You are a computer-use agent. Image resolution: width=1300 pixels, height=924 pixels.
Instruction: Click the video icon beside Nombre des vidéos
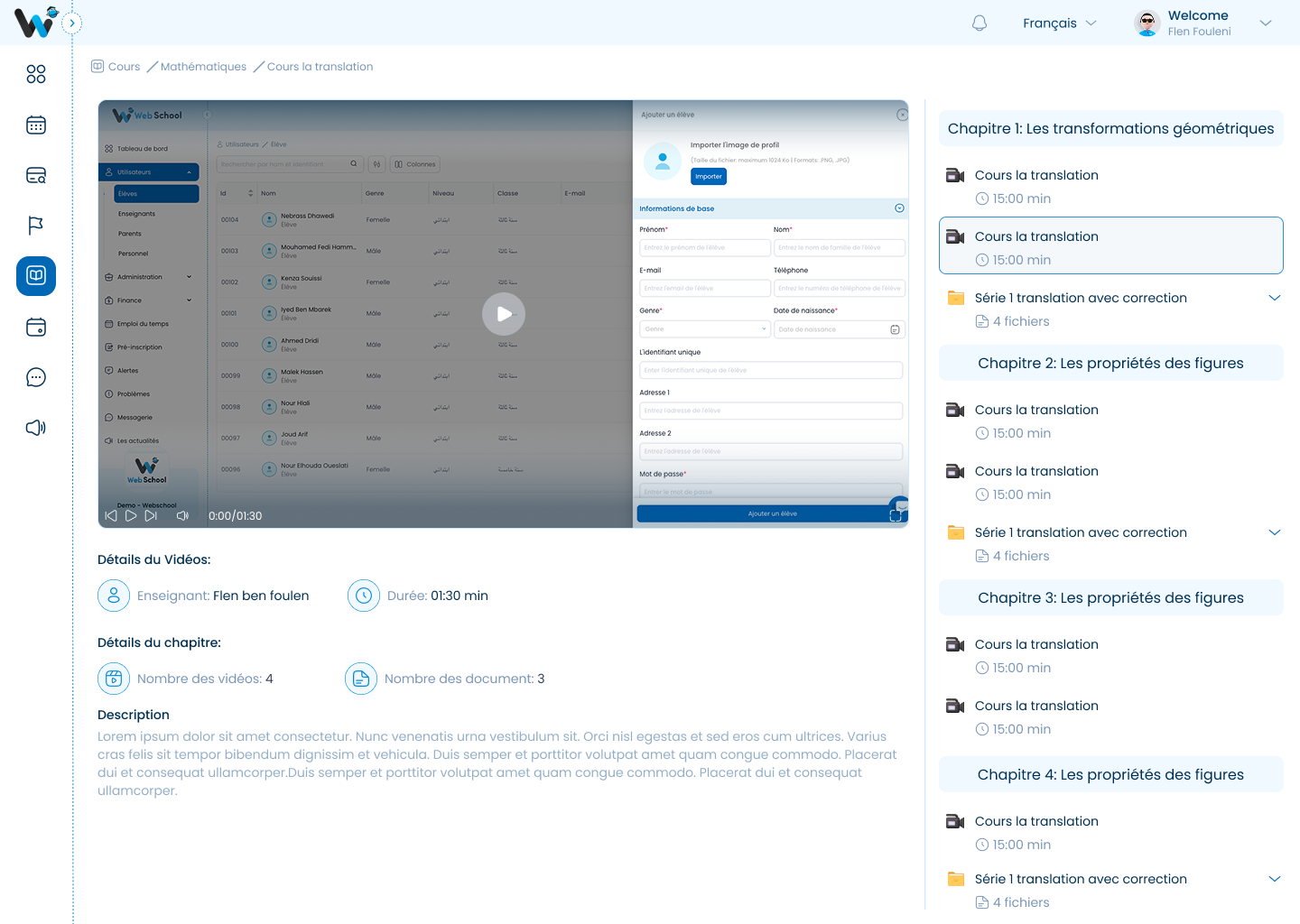(x=114, y=679)
